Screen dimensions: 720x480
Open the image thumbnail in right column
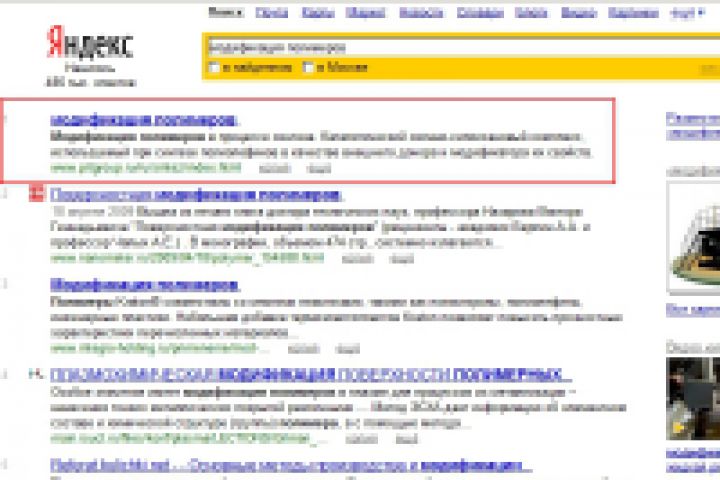pos(694,237)
